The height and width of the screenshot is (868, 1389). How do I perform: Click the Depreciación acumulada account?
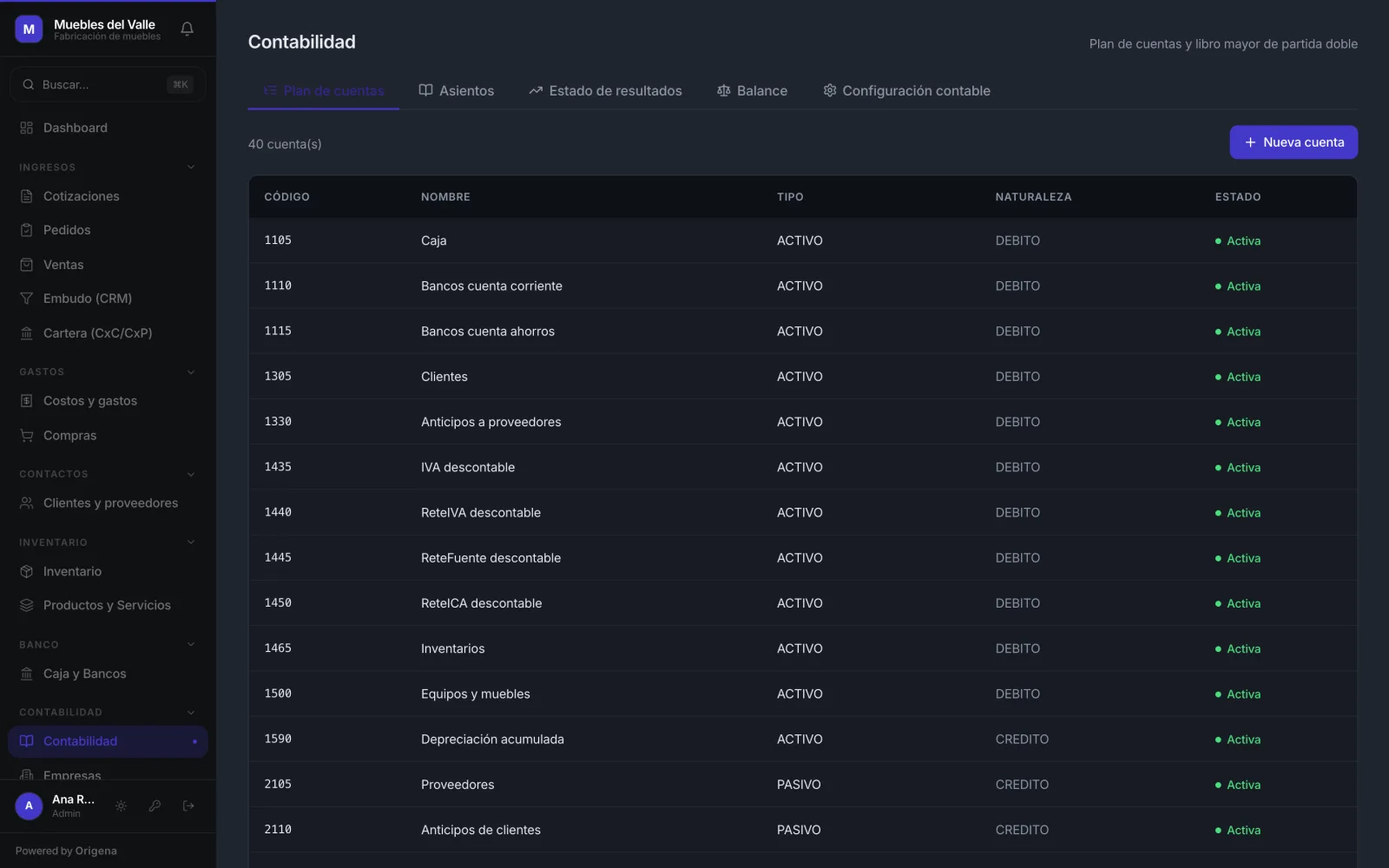802,739
